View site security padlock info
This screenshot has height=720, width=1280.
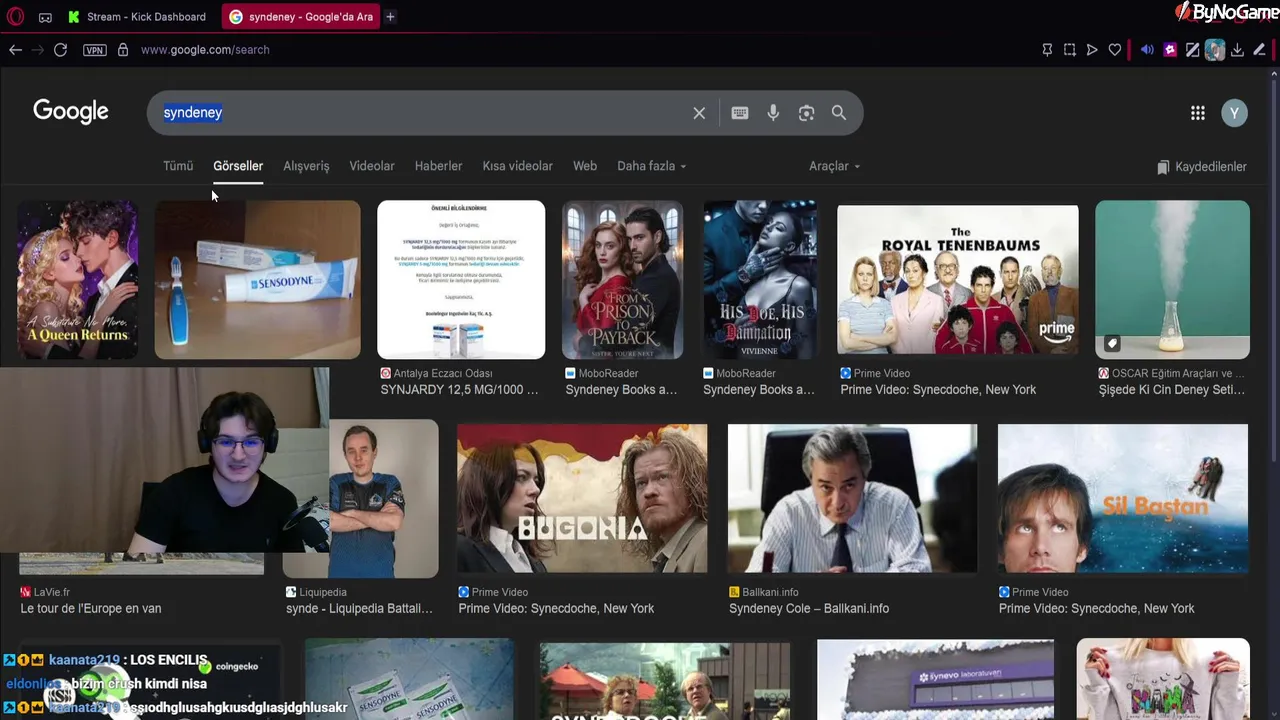[x=123, y=50]
